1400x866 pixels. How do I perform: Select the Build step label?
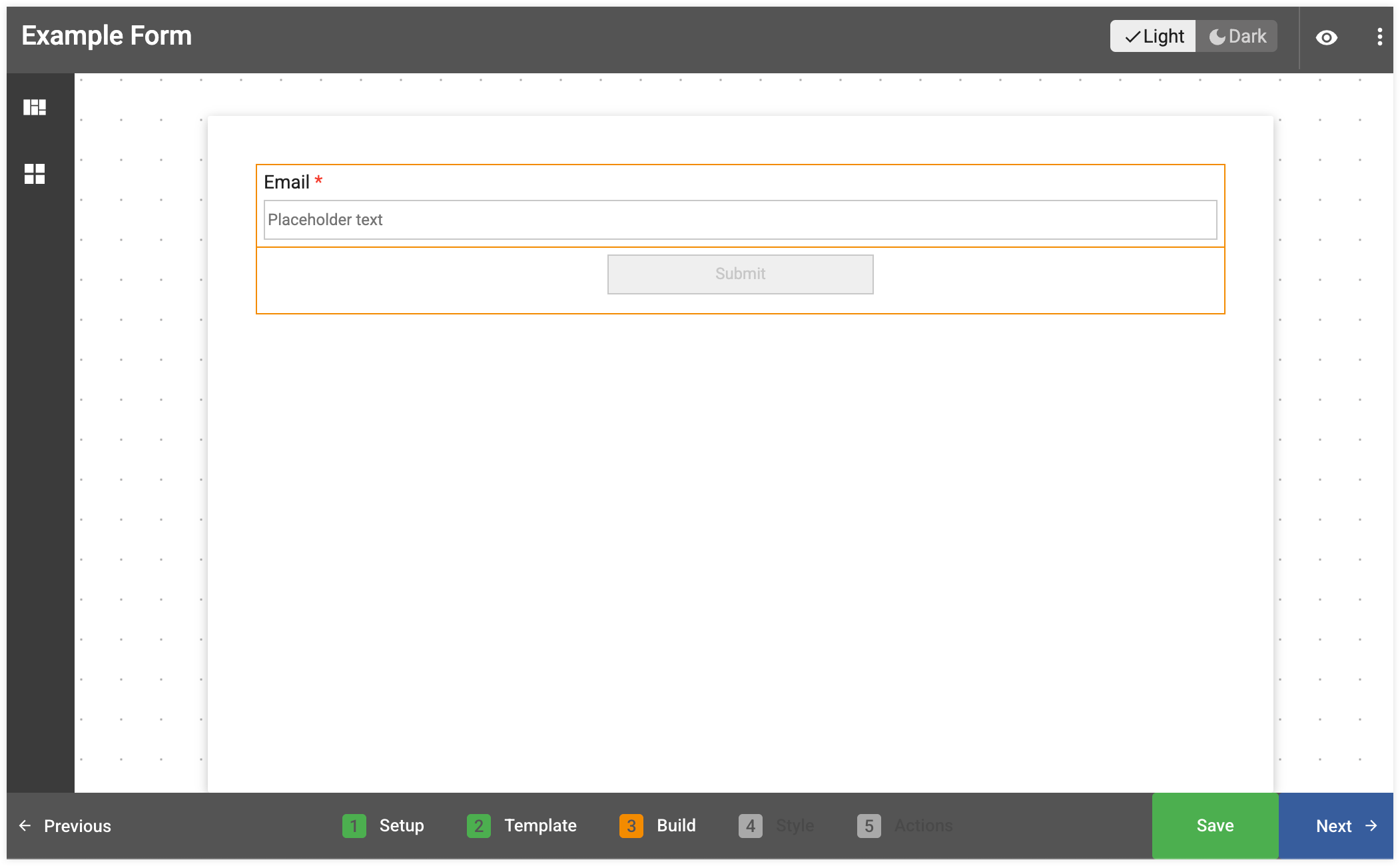(x=676, y=825)
